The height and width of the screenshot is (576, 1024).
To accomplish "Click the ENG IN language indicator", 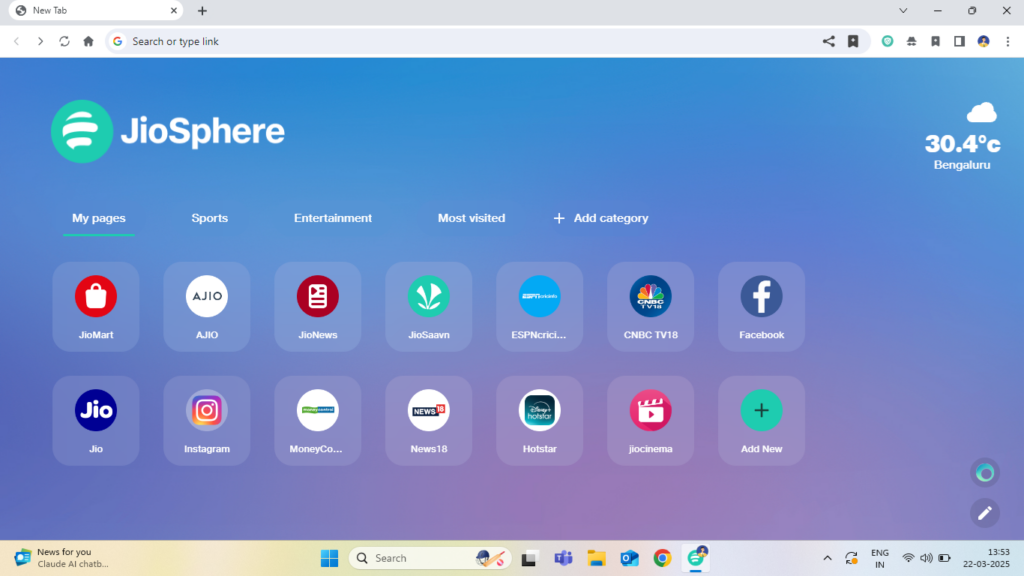I will [x=880, y=558].
